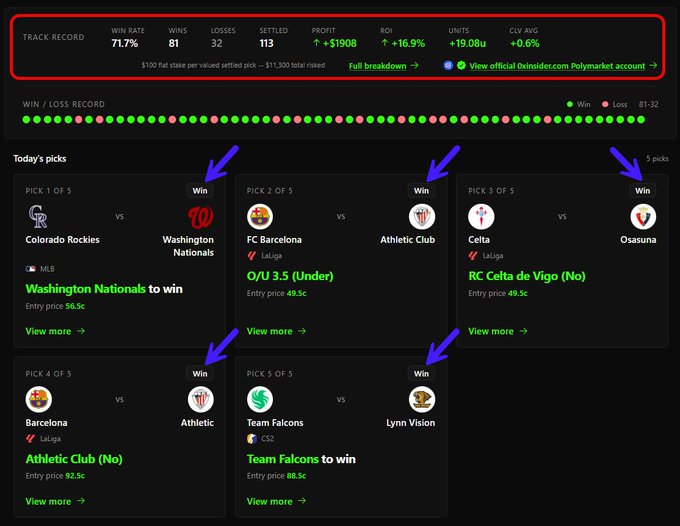Screen dimensions: 680x526
Task: Open the Full breakdown link
Action: pyautogui.click(x=377, y=66)
